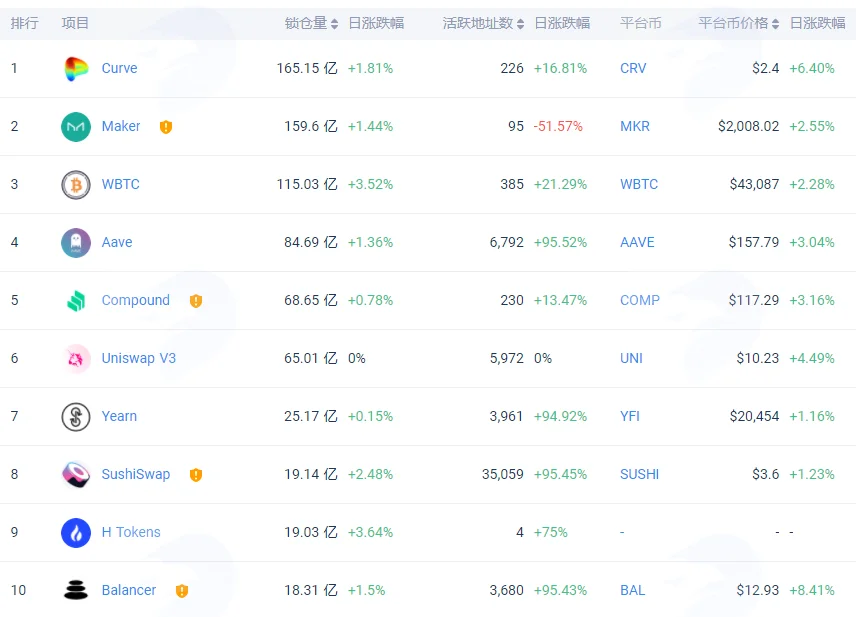This screenshot has width=856, height=617.
Task: Open the Maker project link
Action: [121, 126]
